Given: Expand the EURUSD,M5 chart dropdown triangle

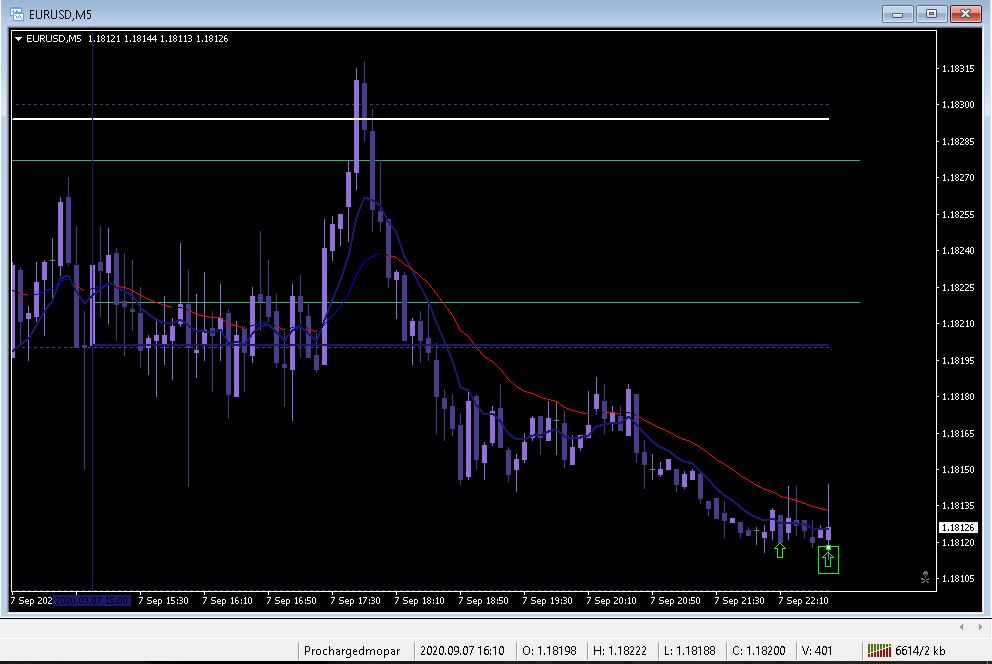Looking at the screenshot, I should tap(18, 39).
